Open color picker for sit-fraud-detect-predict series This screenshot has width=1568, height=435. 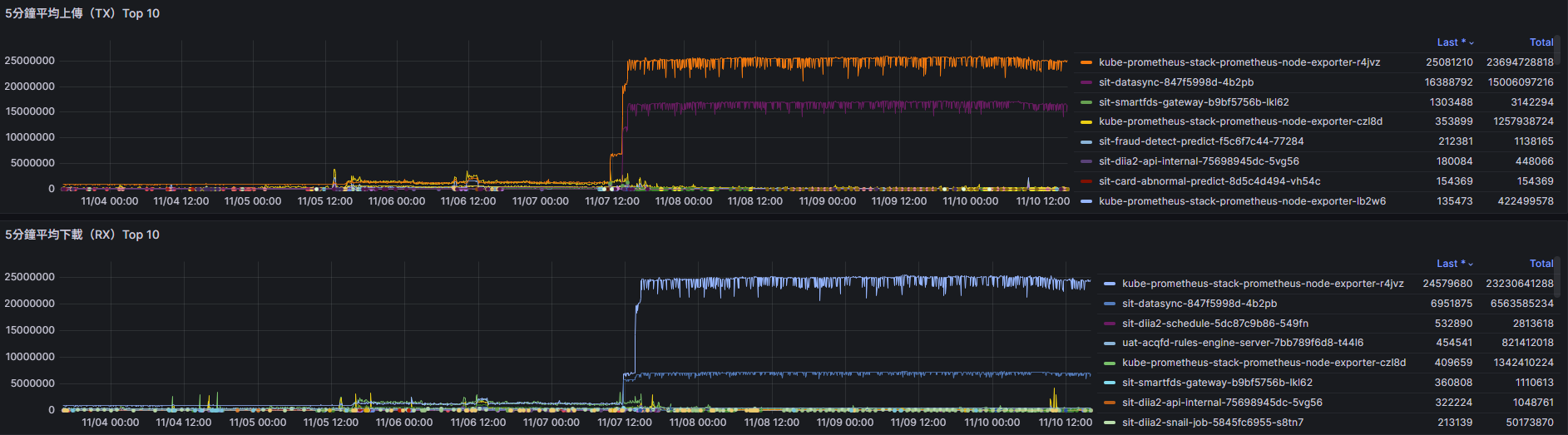(1086, 142)
